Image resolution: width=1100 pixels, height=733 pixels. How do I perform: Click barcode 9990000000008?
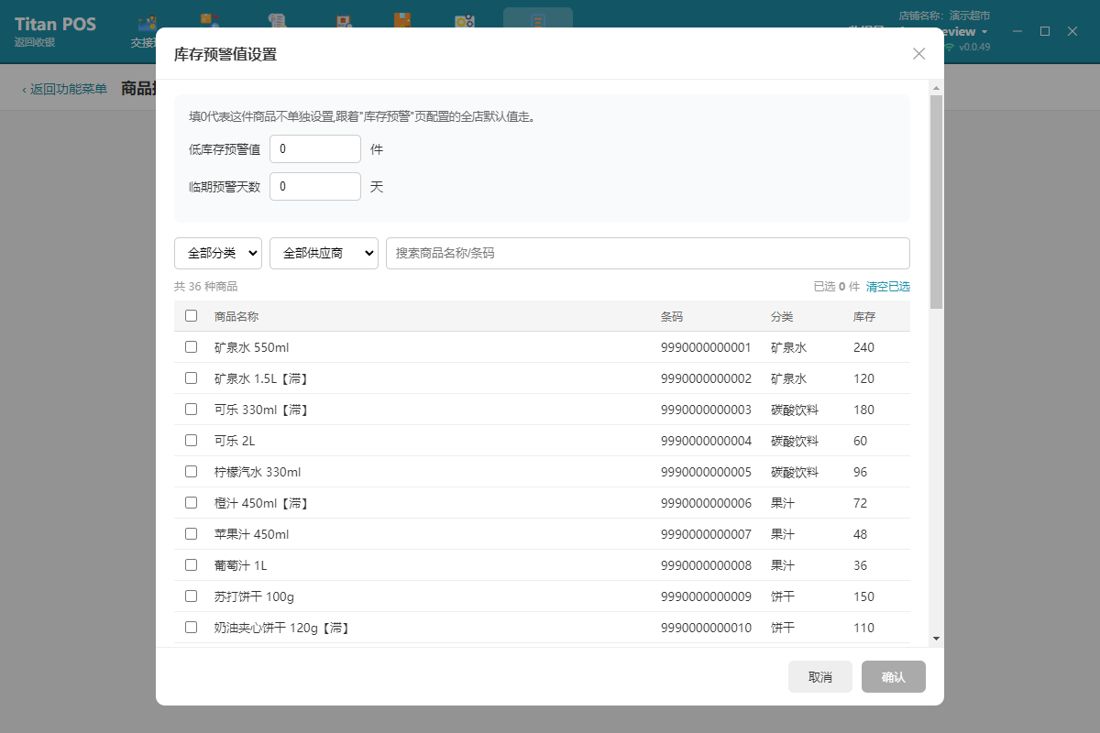(706, 565)
